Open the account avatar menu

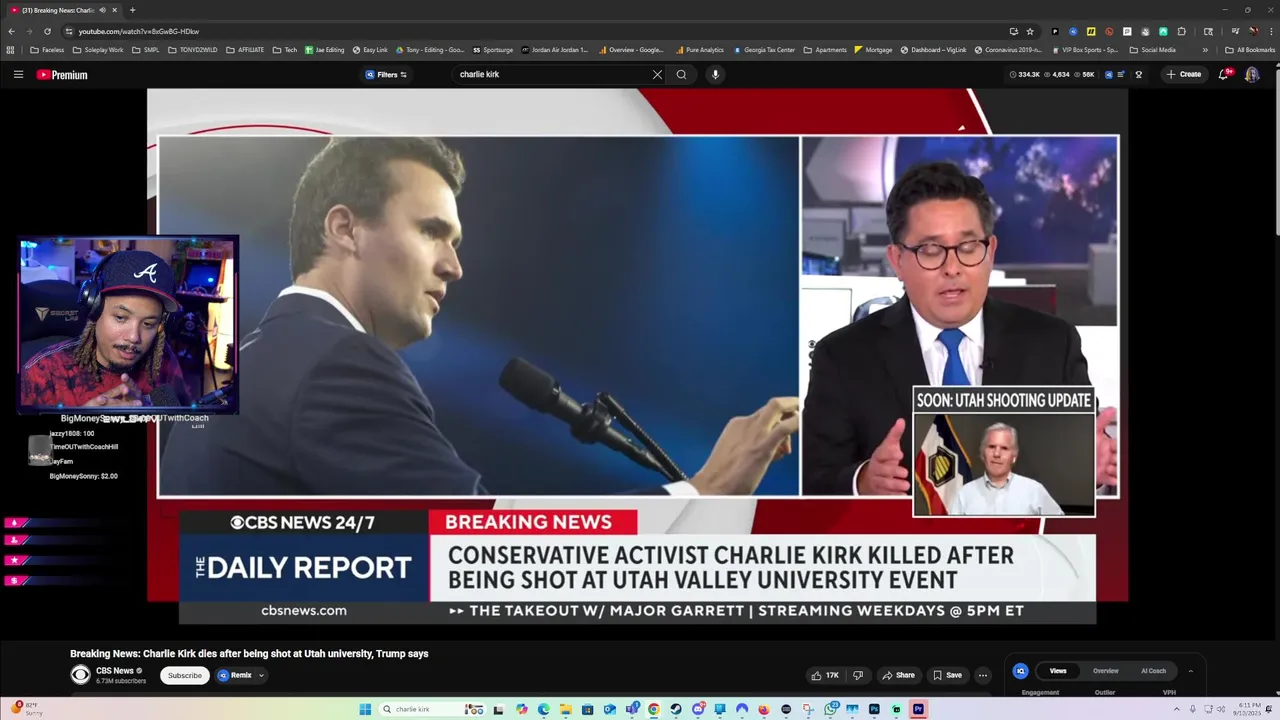(1252, 74)
